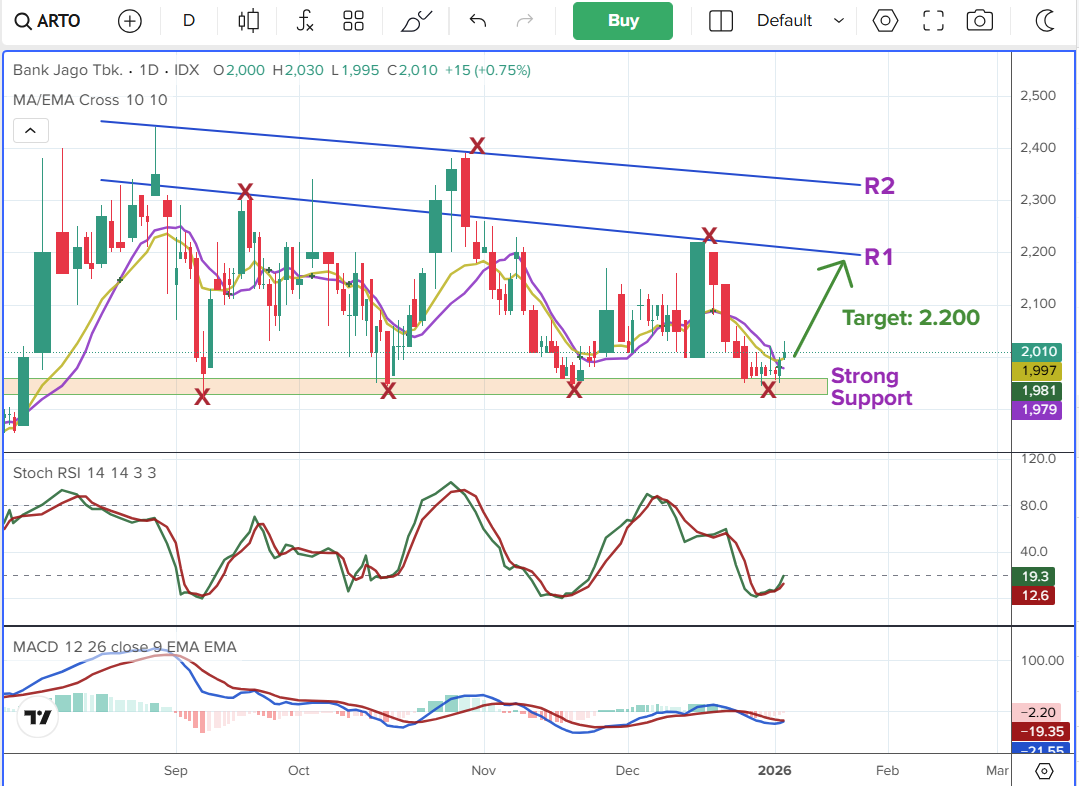Viewport: 1079px width, 786px height.
Task: Open chart settings hexagon icon
Action: click(885, 21)
